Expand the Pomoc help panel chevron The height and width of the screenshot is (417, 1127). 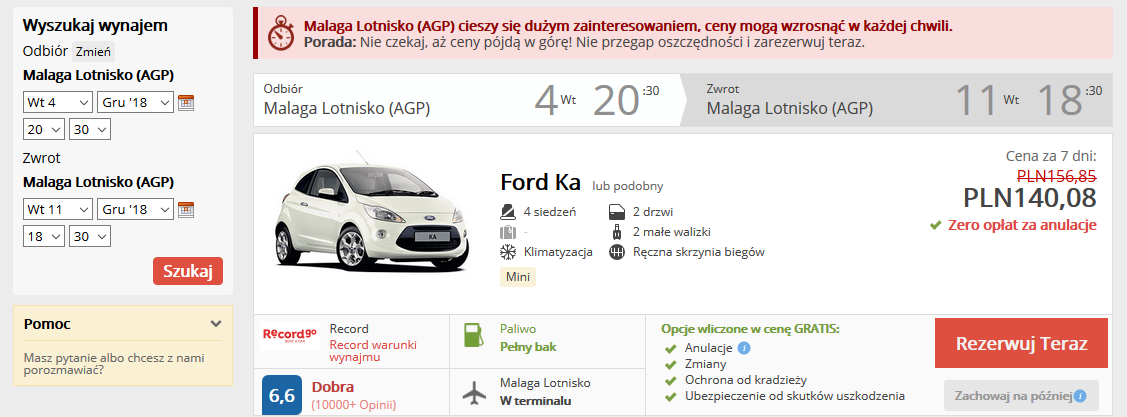pyautogui.click(x=216, y=324)
